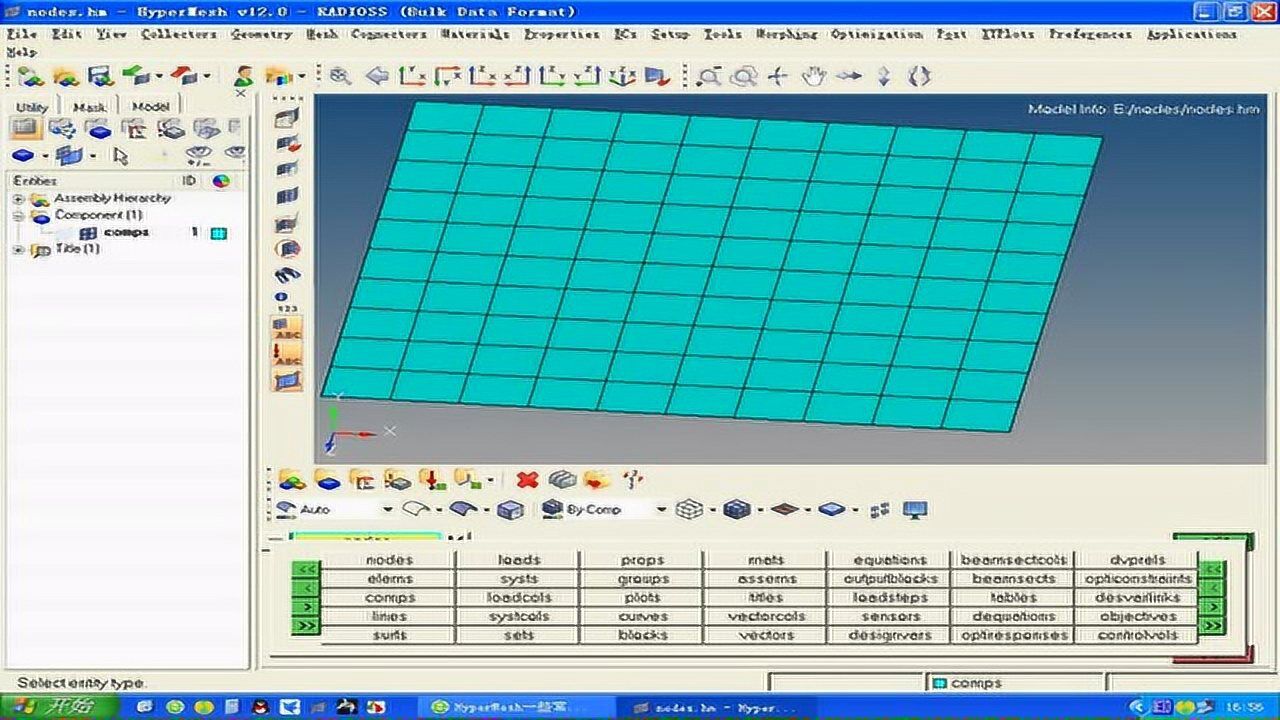Click the comps cyan color swatch
The height and width of the screenshot is (720, 1280).
(218, 233)
